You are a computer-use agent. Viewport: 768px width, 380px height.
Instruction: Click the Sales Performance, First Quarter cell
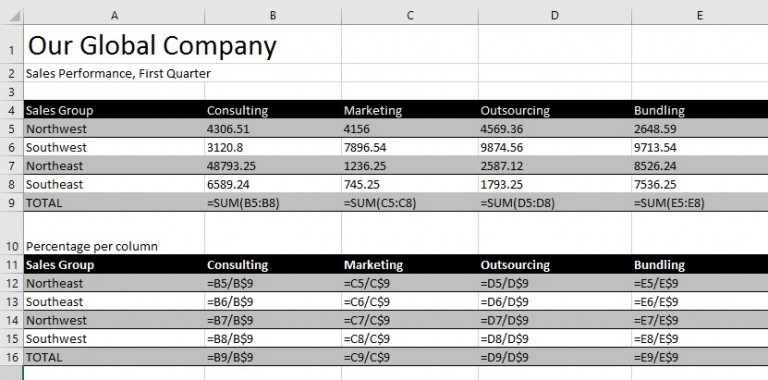(x=114, y=73)
